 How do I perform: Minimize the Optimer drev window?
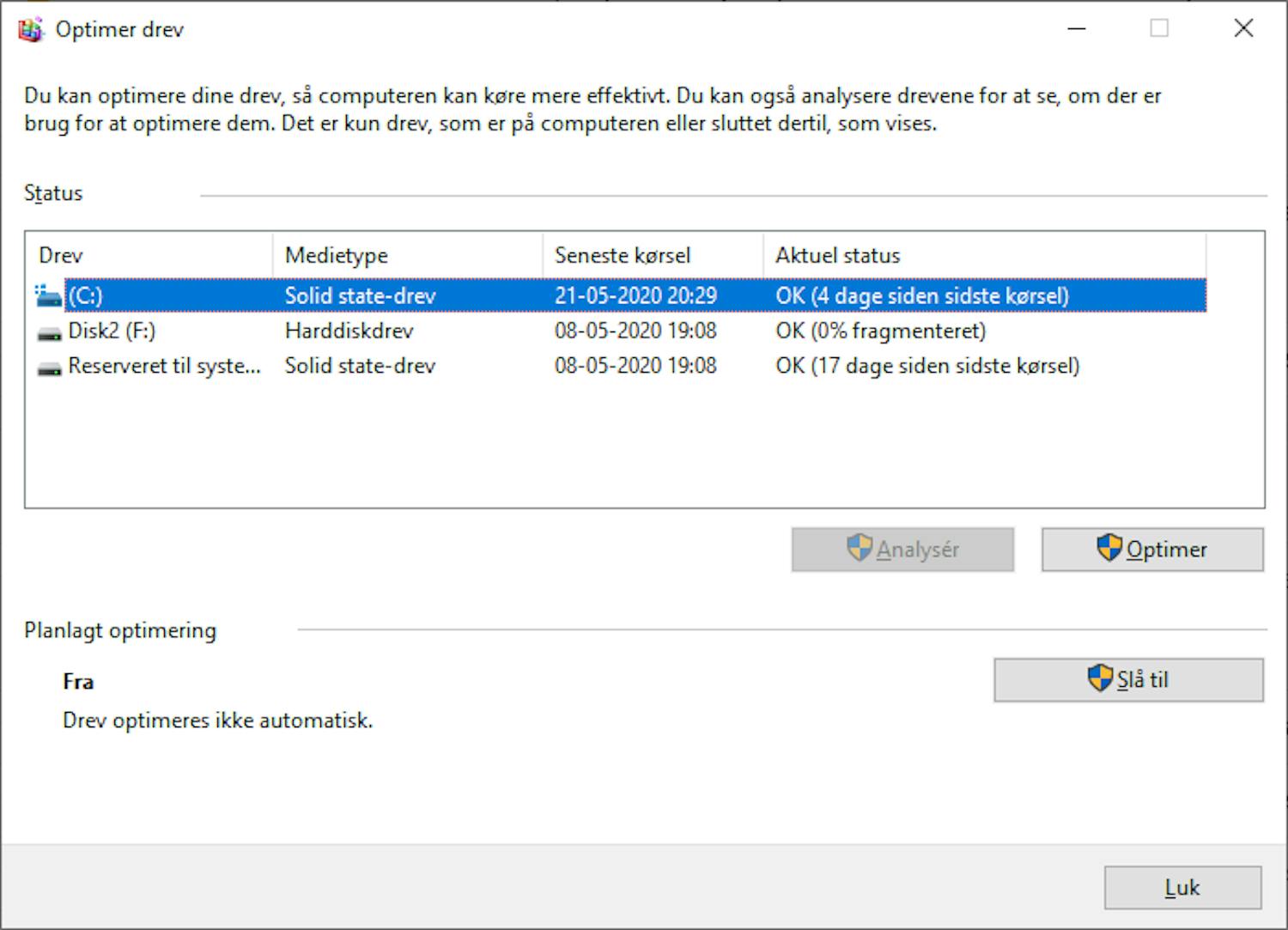(x=1076, y=28)
